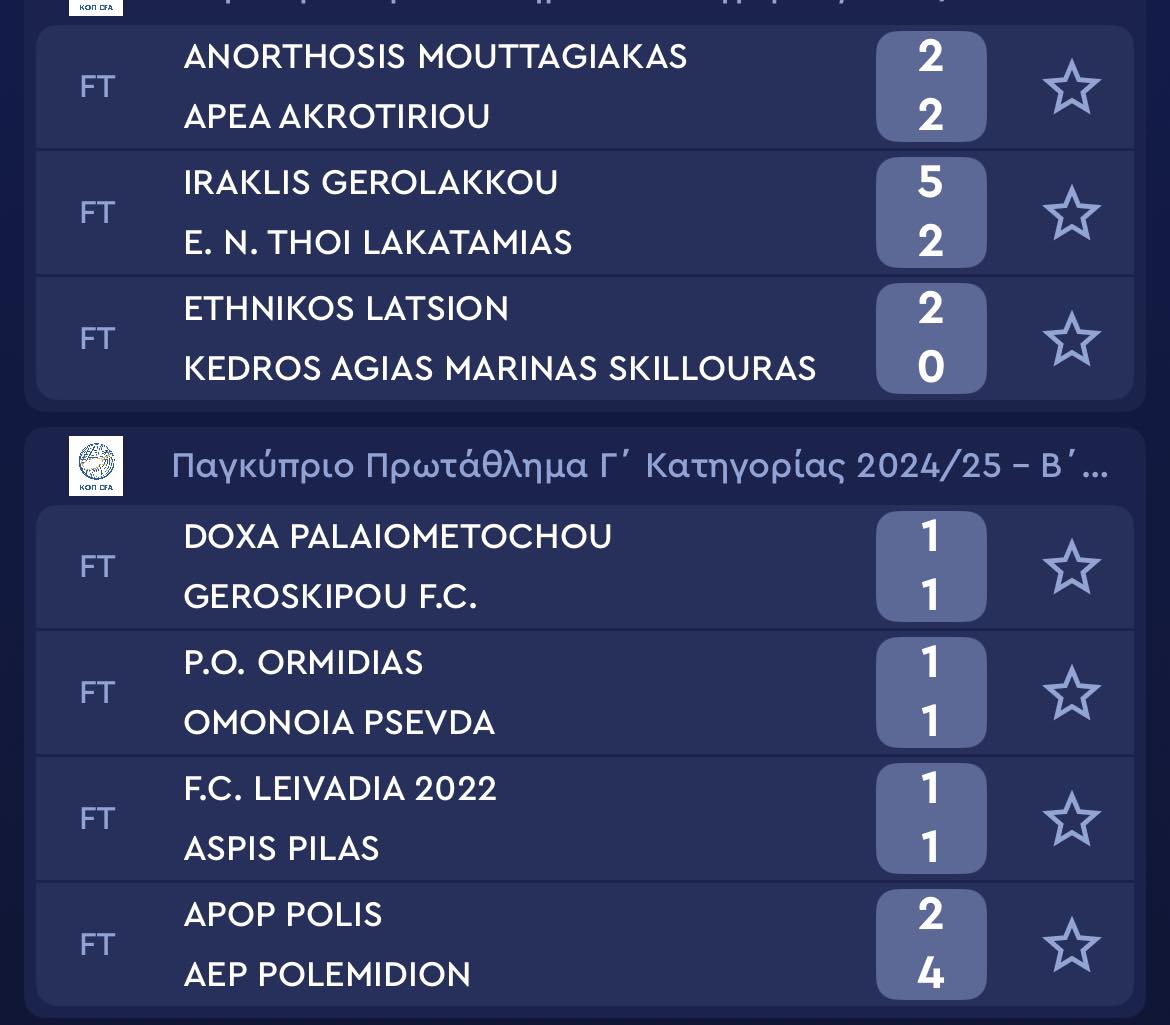Favorite the Anorthosis Mouttagiakas match star

click(x=1071, y=87)
